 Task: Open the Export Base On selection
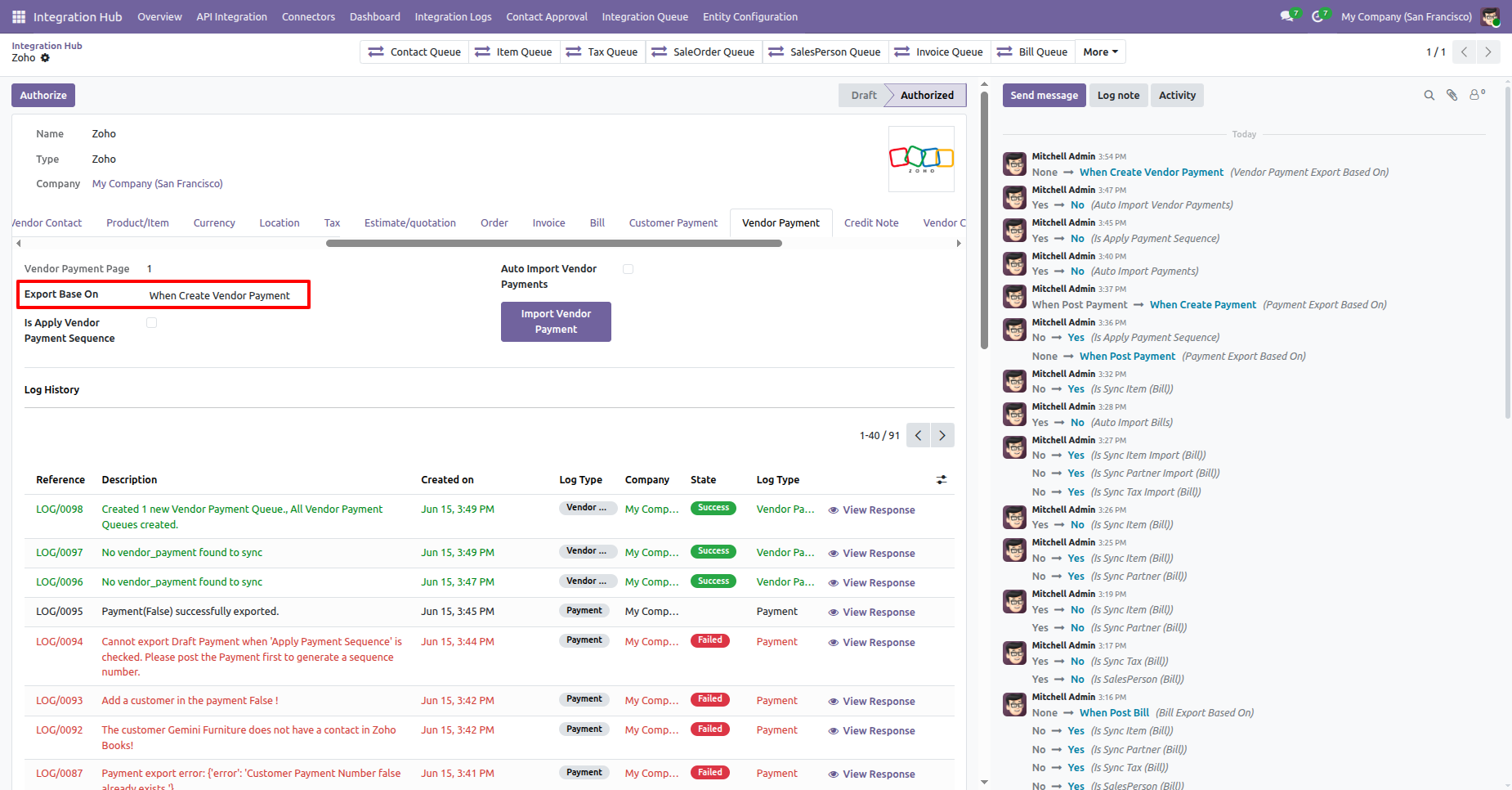click(220, 296)
